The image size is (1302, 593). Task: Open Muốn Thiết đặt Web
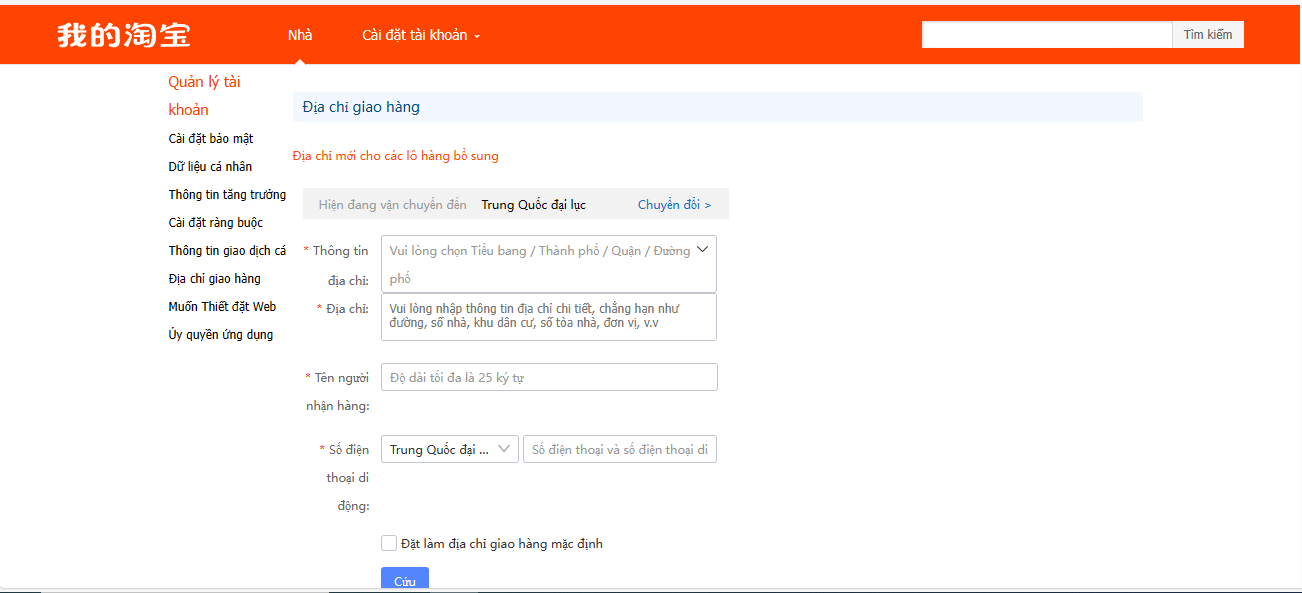click(222, 306)
